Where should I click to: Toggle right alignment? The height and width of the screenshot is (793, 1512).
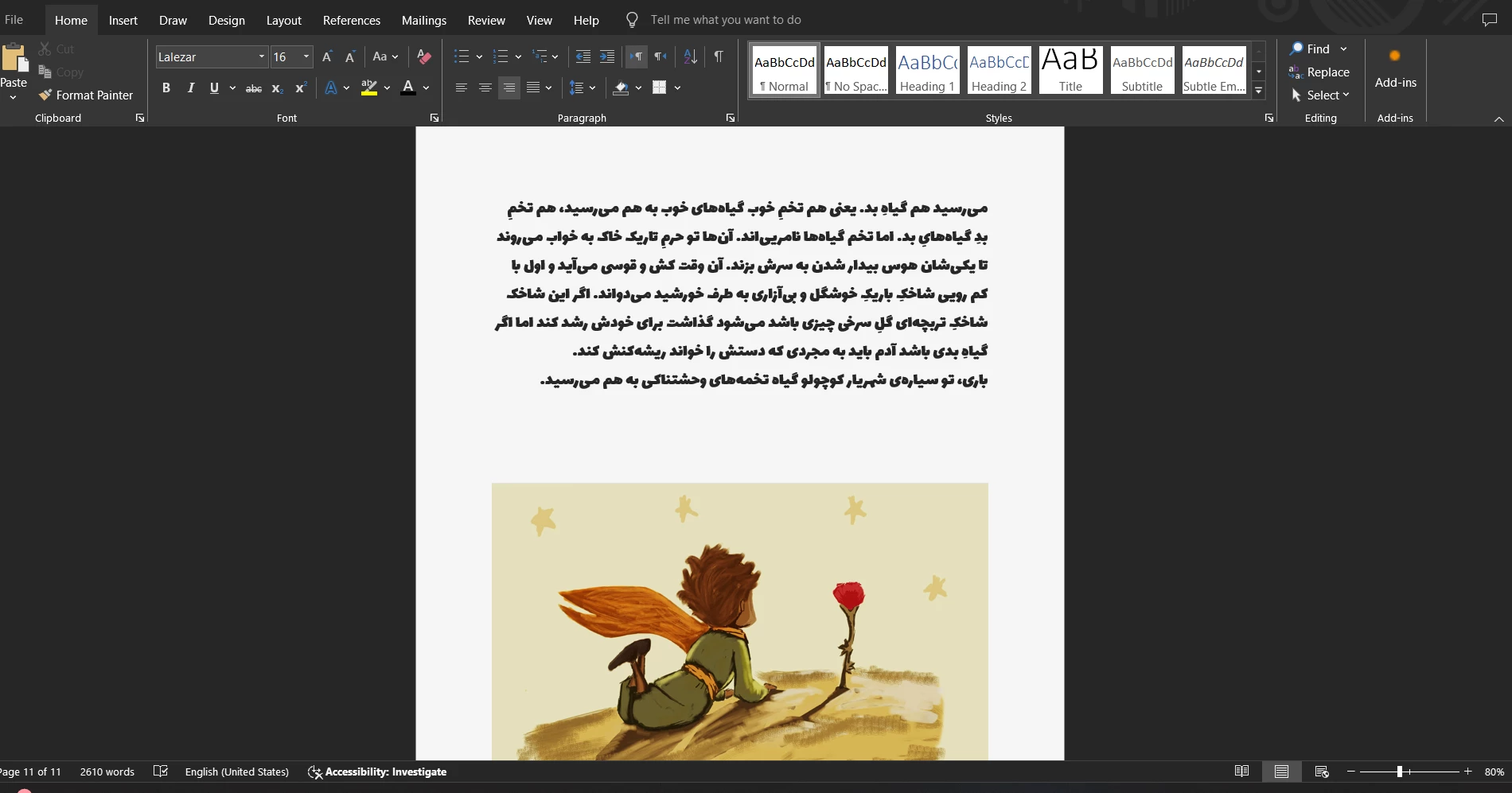tap(509, 87)
